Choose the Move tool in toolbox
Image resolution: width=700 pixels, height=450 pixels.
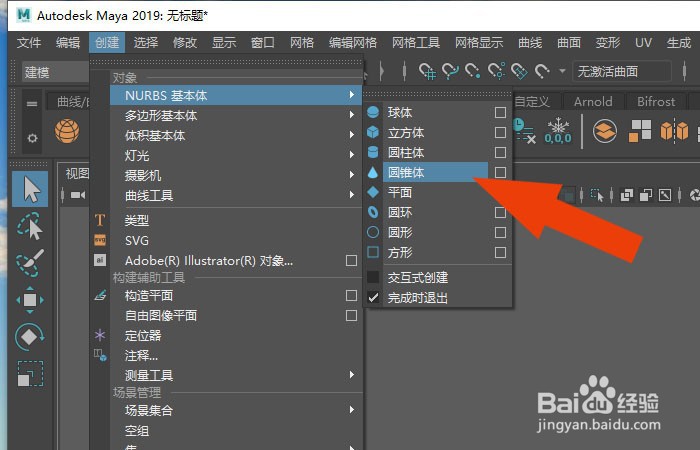pyautogui.click(x=30, y=300)
